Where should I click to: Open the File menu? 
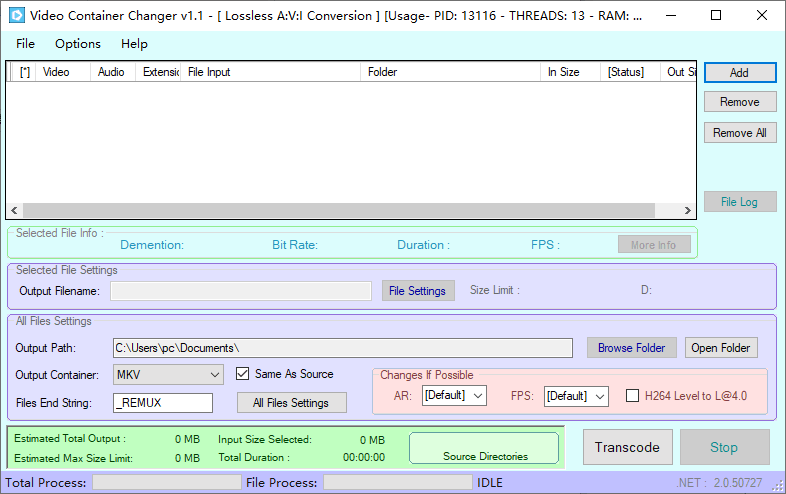tap(25, 44)
